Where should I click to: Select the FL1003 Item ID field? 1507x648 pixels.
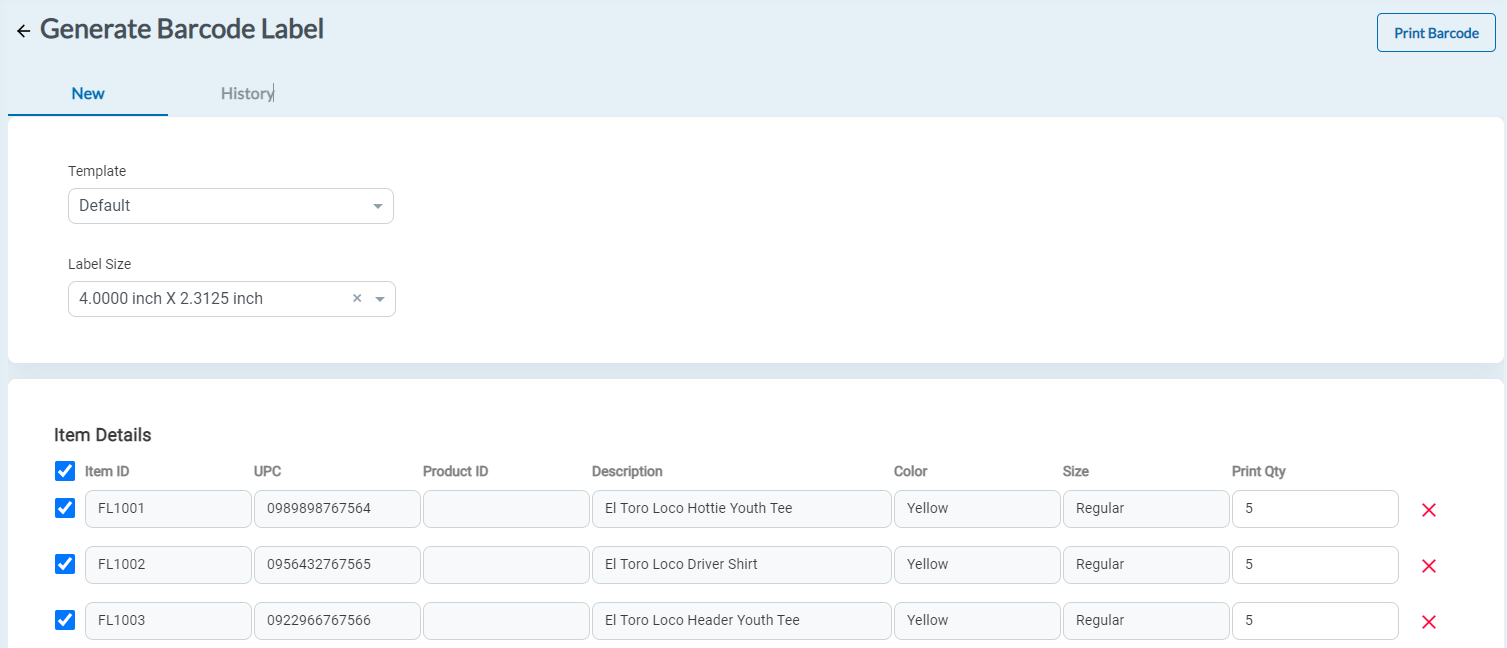(x=168, y=621)
